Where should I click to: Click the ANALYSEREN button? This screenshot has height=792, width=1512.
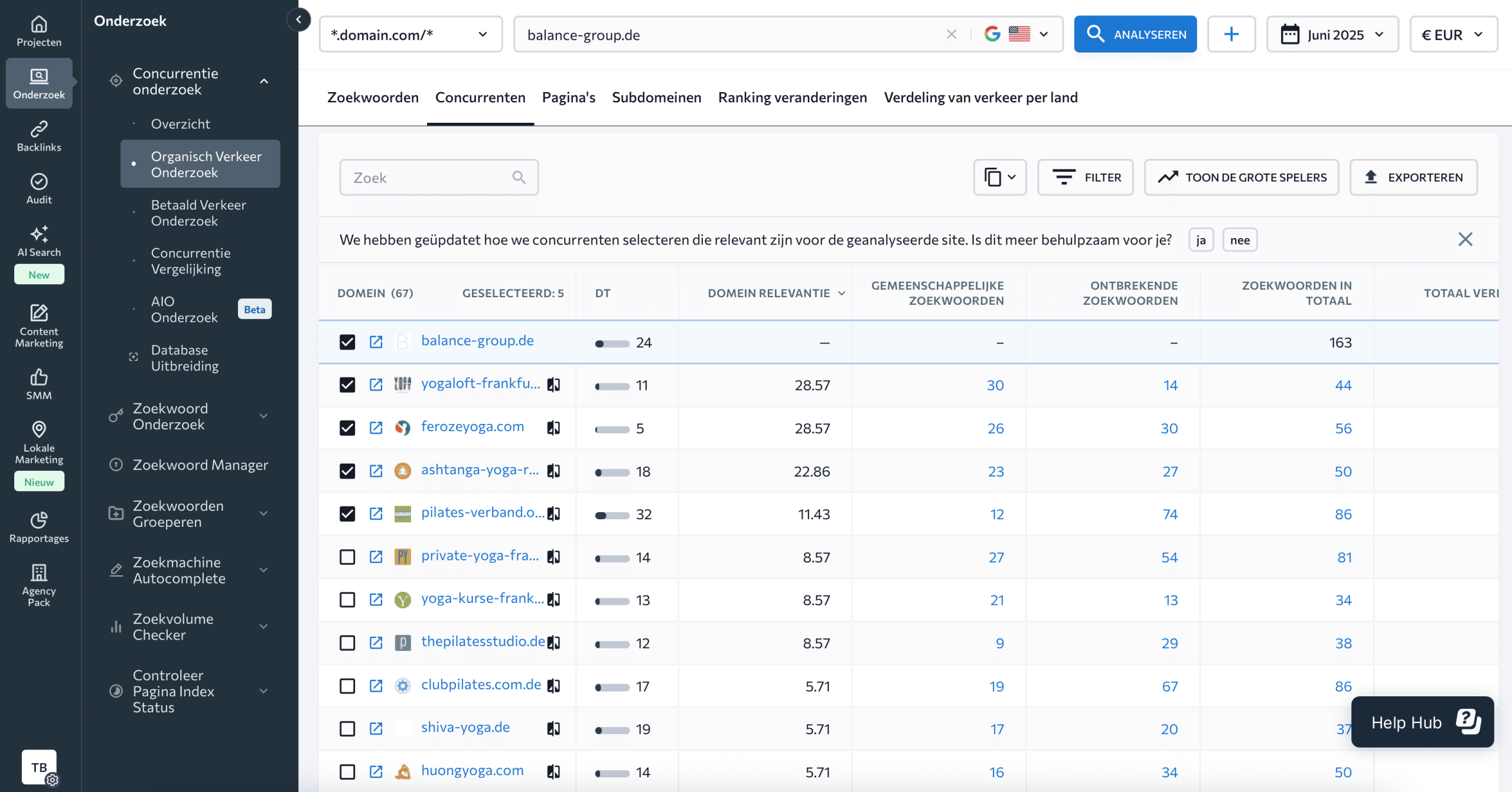tap(1135, 34)
